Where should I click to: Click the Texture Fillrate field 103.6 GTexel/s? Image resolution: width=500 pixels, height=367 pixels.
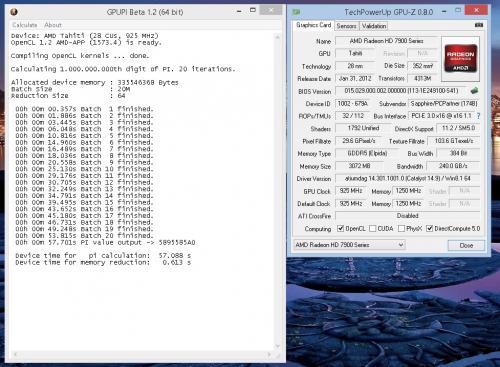coord(453,141)
